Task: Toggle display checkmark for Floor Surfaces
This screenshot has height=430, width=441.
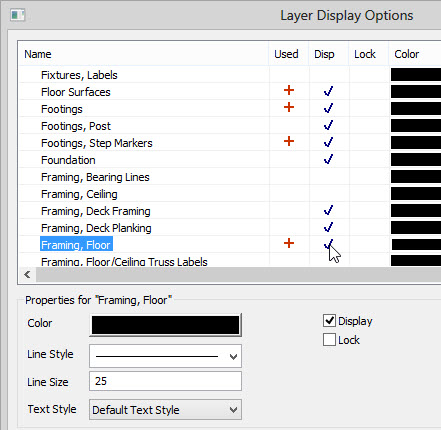Action: pos(328,91)
